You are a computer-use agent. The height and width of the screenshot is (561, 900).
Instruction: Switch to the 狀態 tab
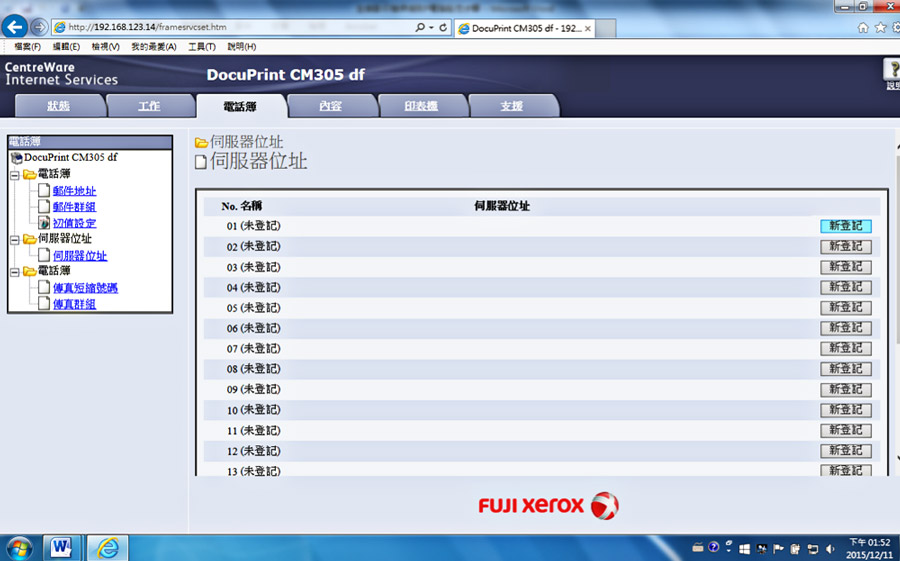pyautogui.click(x=59, y=106)
